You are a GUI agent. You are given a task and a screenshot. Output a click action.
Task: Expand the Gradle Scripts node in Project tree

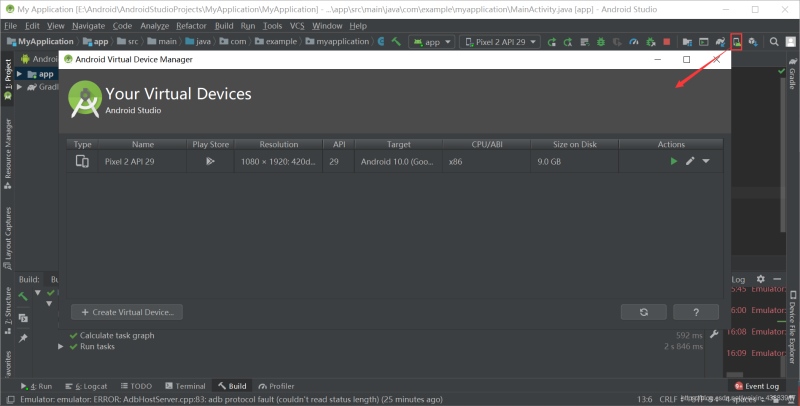click(x=19, y=87)
